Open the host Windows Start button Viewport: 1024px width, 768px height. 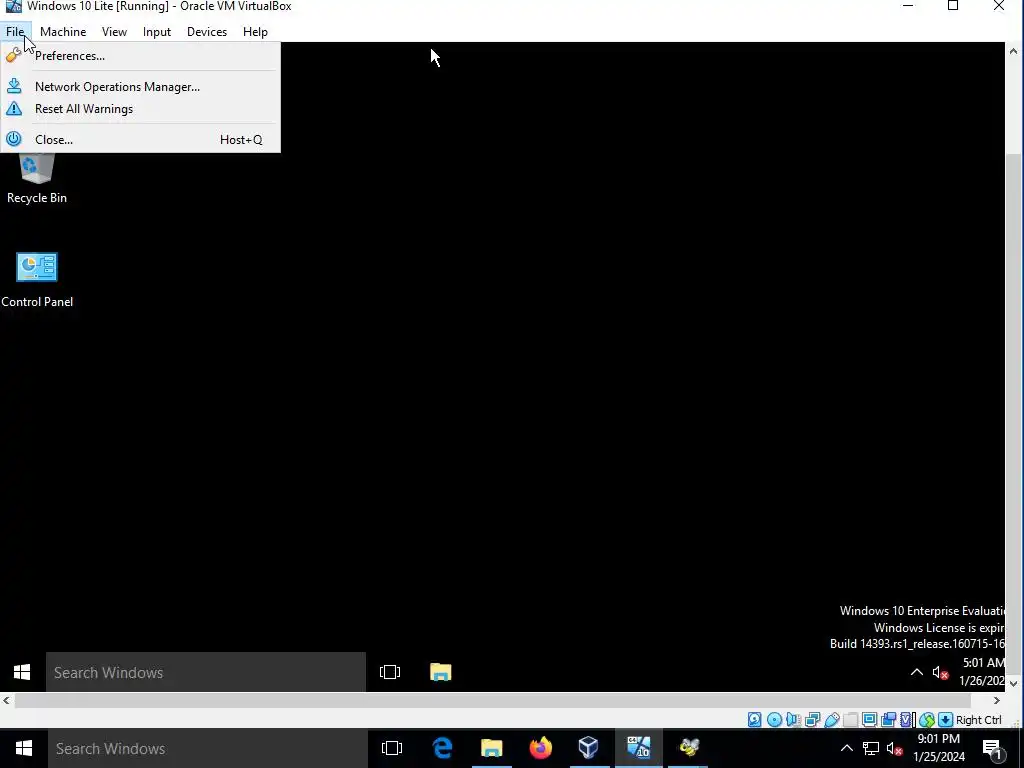point(24,748)
